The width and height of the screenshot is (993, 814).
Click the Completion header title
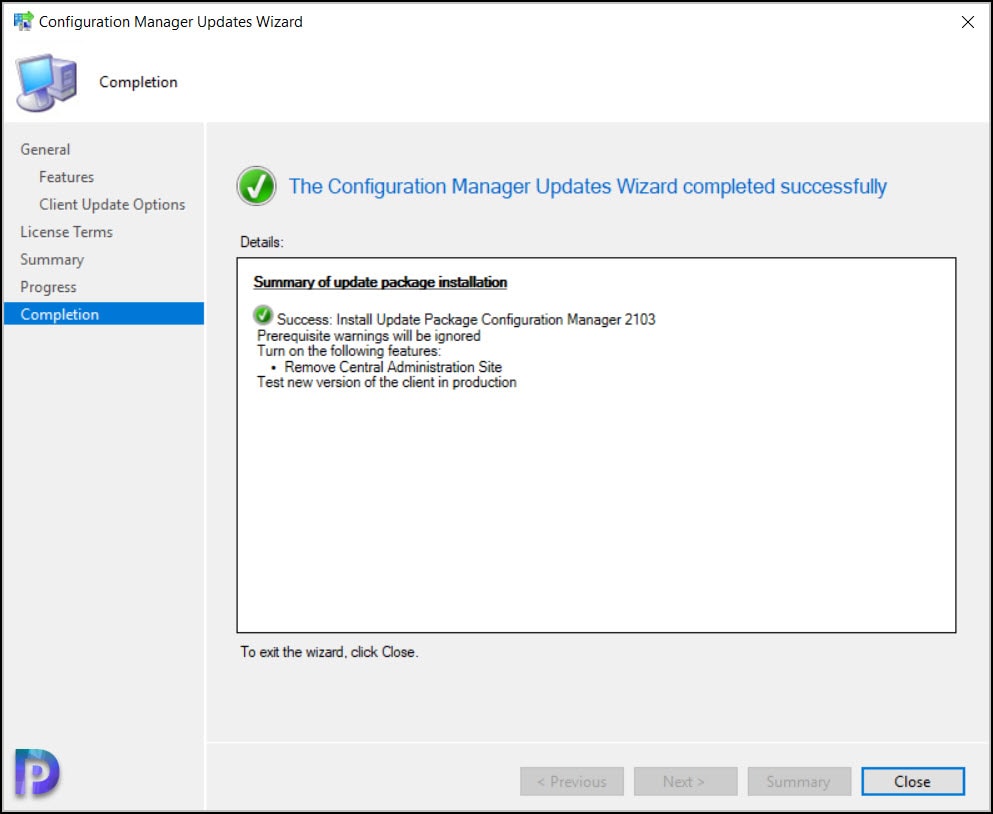138,82
